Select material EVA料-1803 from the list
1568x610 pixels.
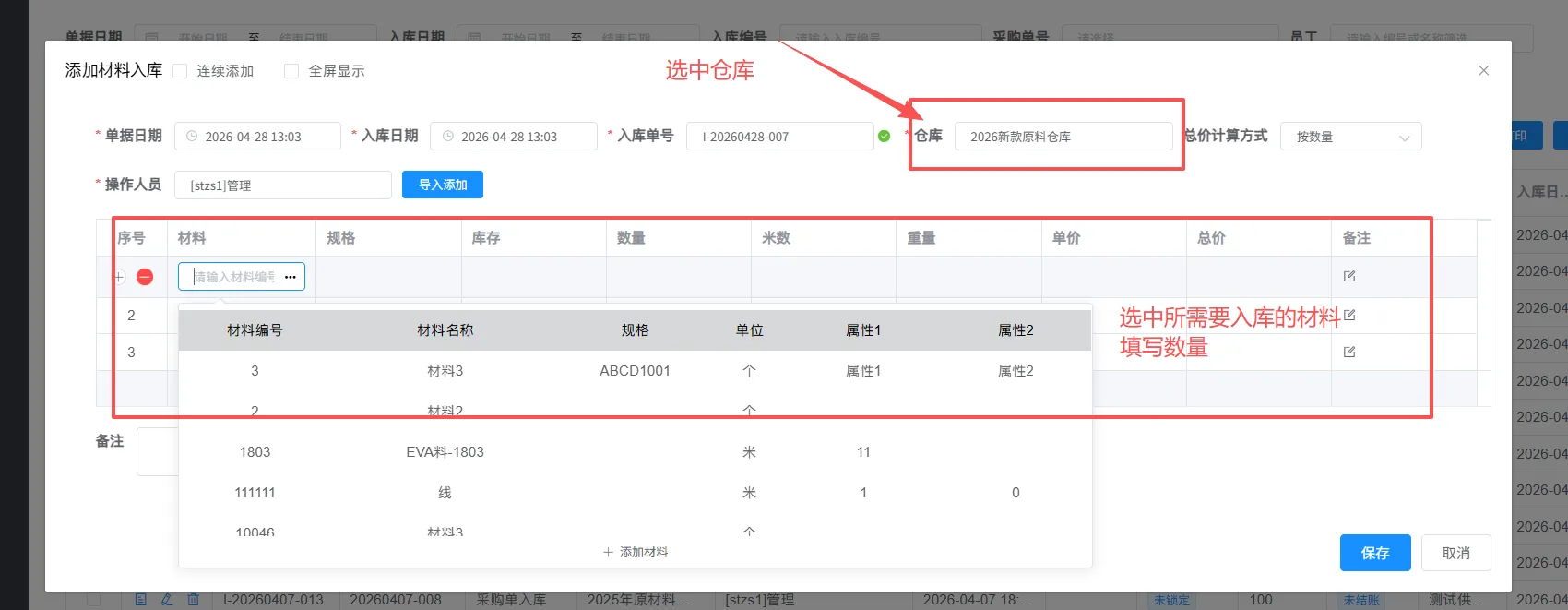445,452
